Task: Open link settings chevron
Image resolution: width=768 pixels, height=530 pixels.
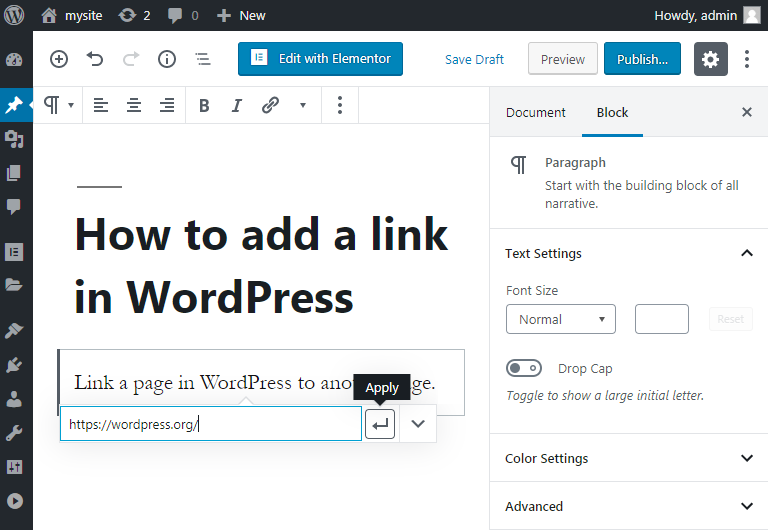Action: tap(418, 424)
